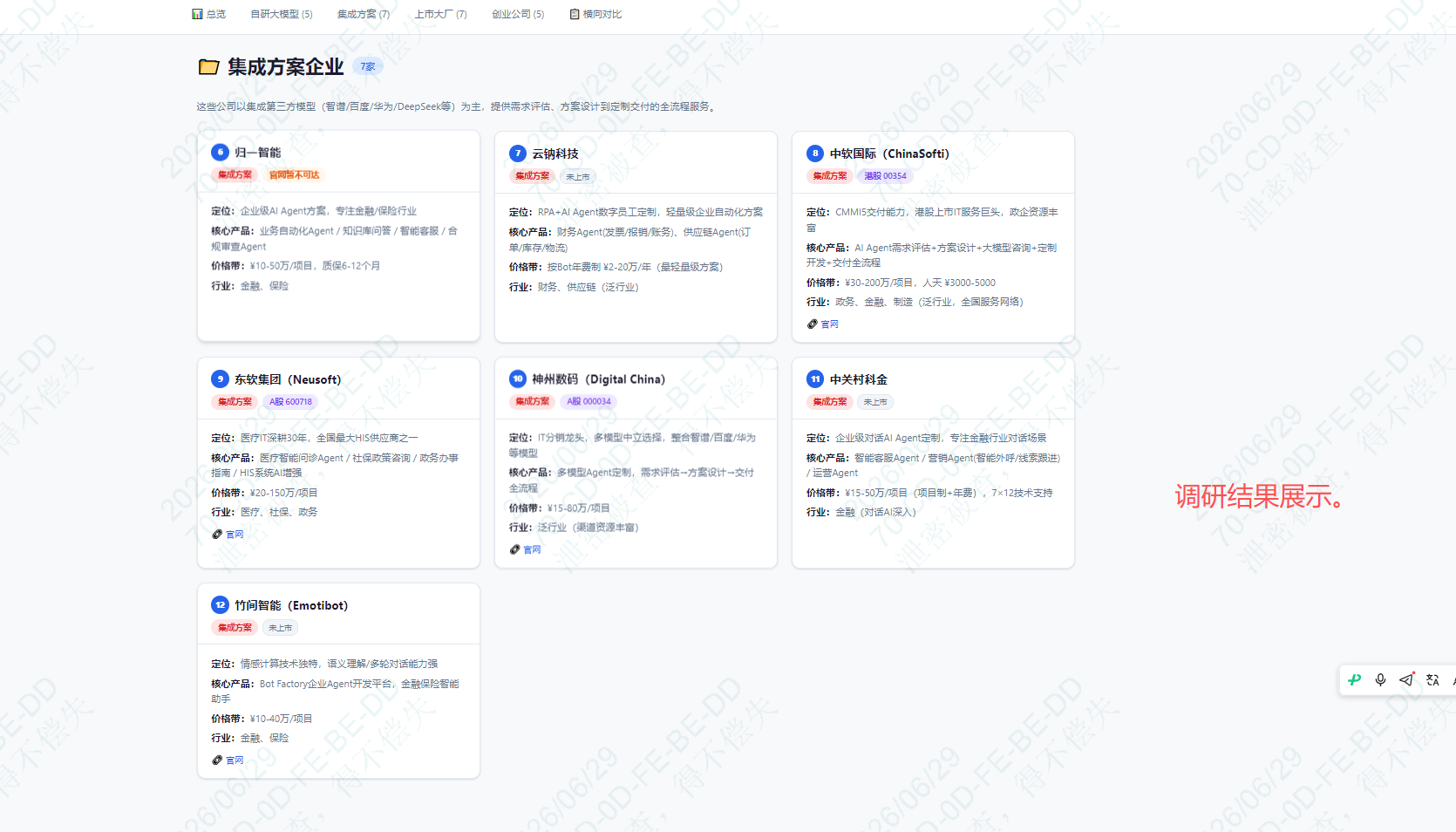Click 港股 00354 stock tag
The width and height of the screenshot is (1456, 832).
click(885, 176)
